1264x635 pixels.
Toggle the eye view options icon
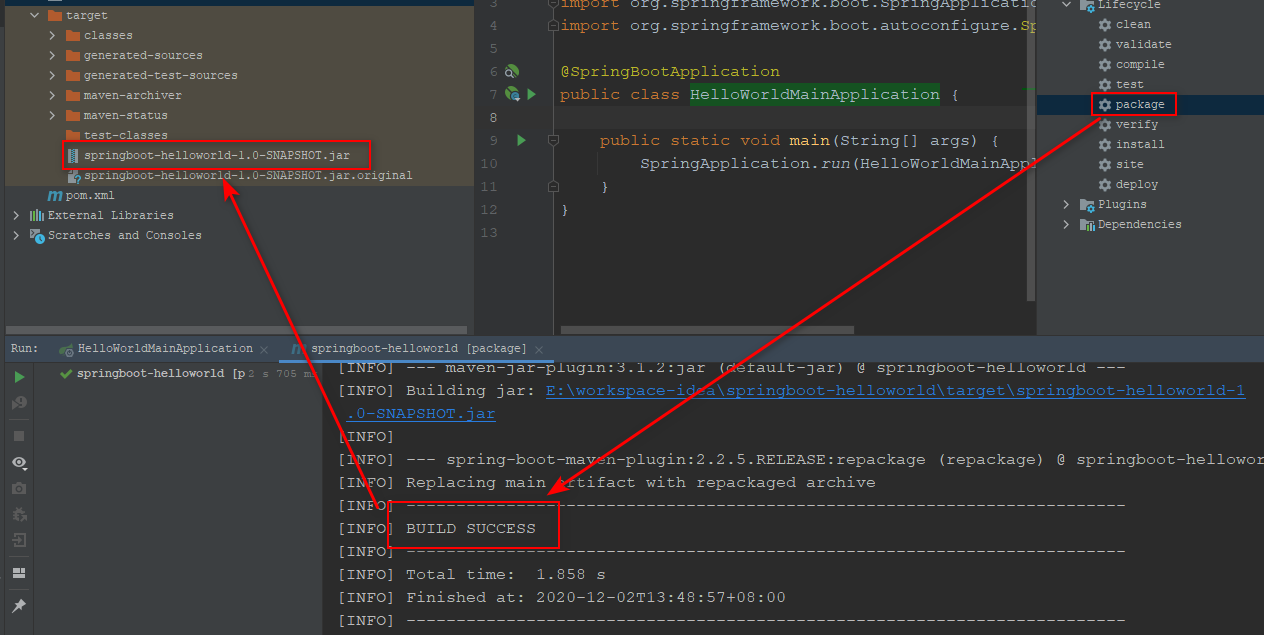(19, 463)
